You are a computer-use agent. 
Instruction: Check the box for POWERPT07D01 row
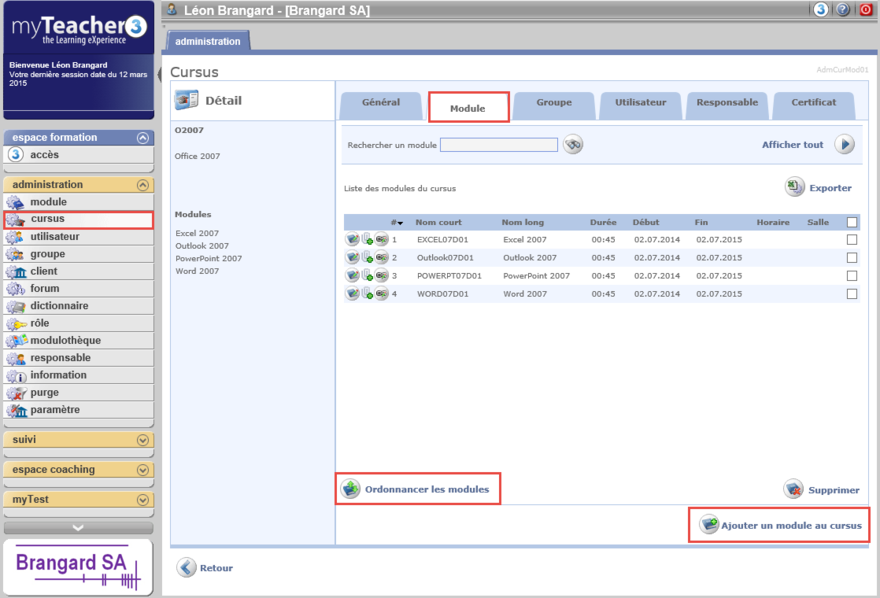(x=852, y=276)
